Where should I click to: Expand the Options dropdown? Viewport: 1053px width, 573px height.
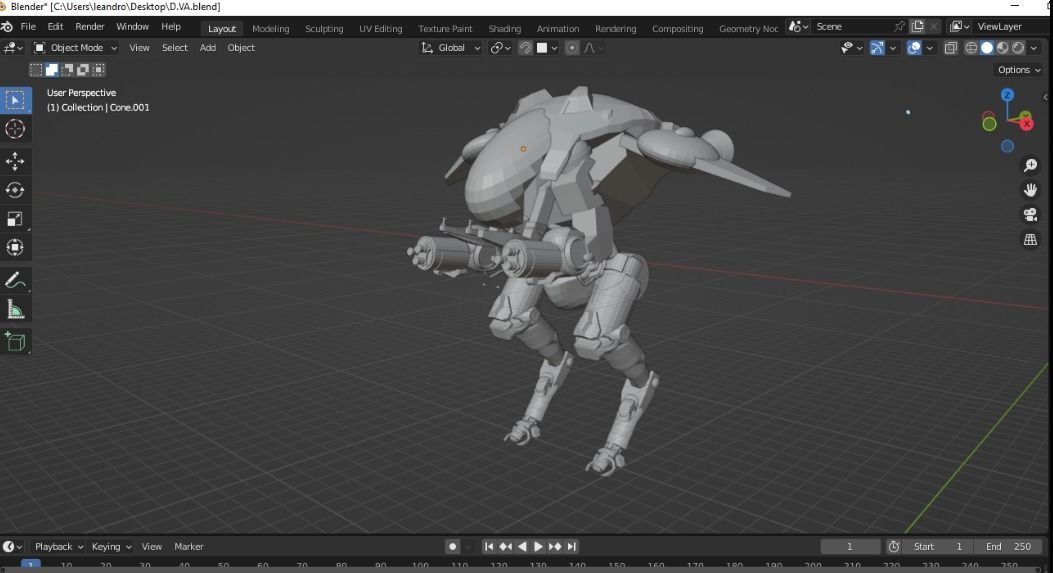[1019, 70]
